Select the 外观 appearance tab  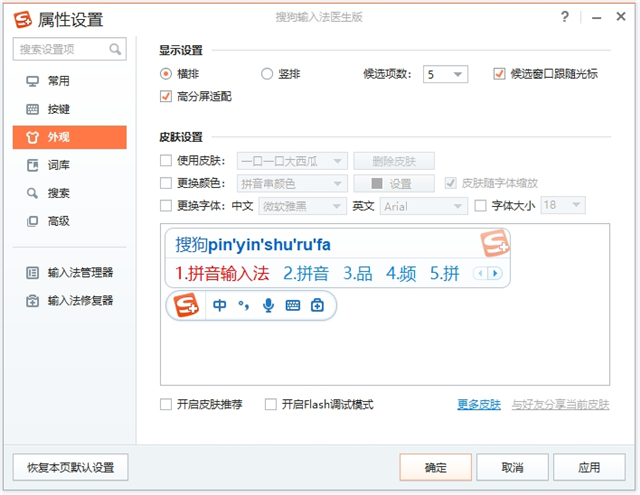click(x=69, y=137)
